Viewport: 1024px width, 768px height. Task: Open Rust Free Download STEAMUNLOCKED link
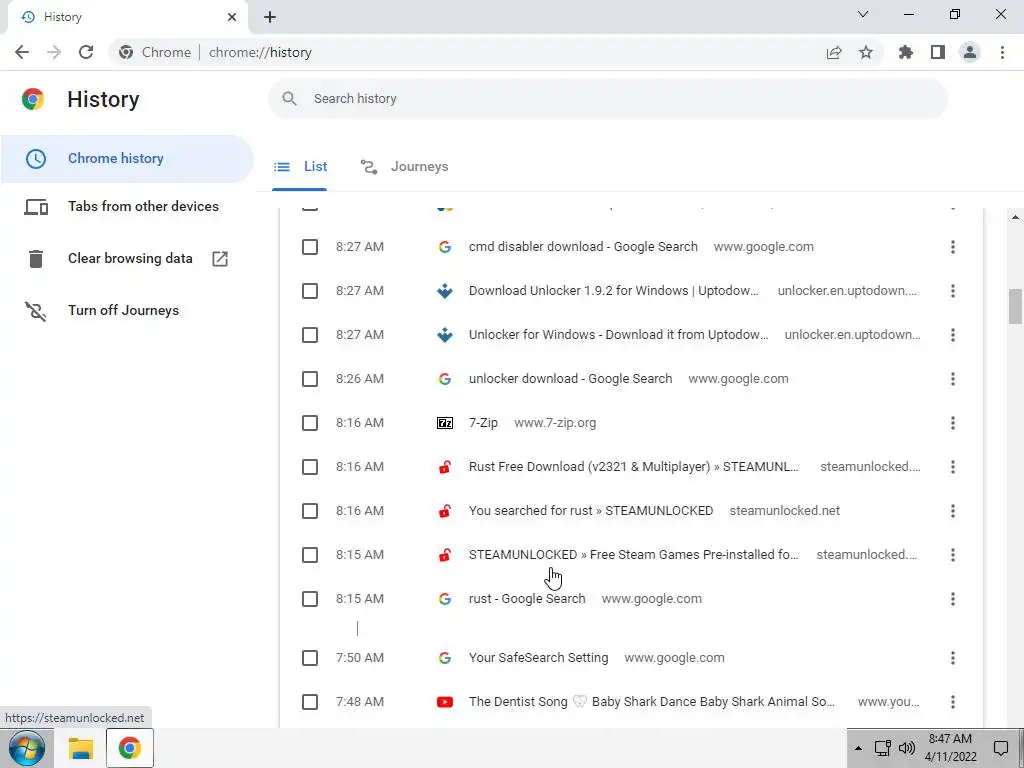click(633, 467)
